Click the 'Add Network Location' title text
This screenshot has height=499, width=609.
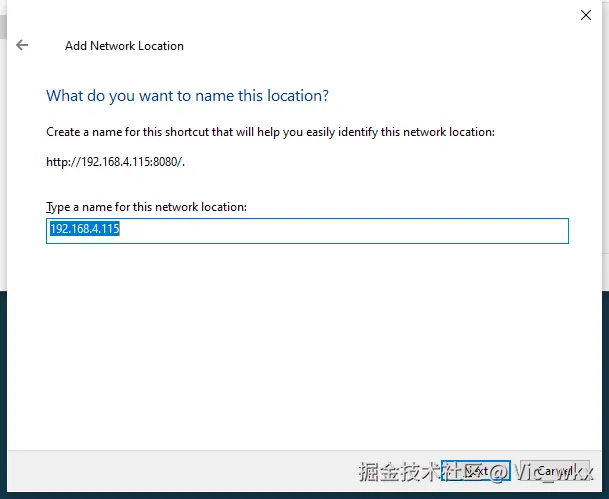pos(124,46)
